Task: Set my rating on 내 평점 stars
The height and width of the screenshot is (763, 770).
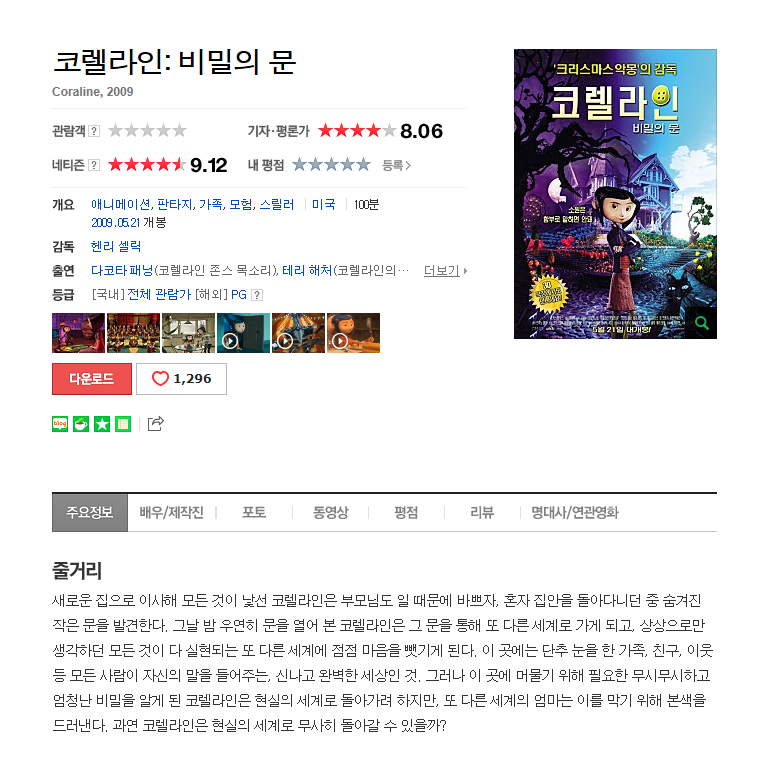Action: pyautogui.click(x=331, y=164)
